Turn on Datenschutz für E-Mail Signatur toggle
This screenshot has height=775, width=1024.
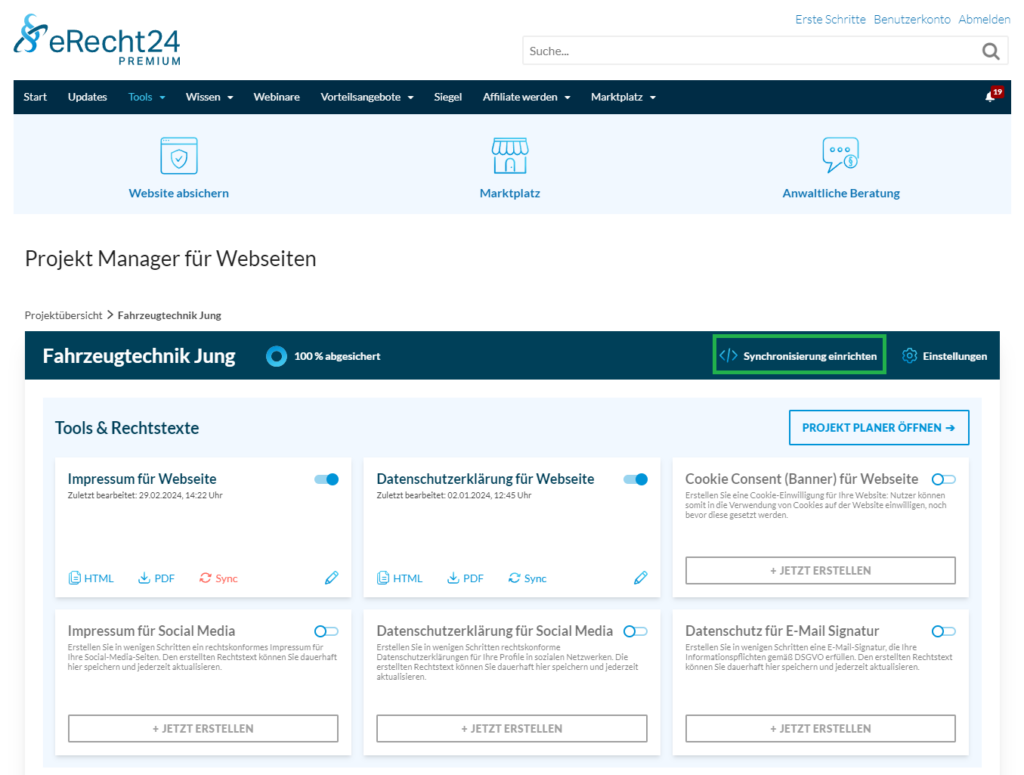[943, 631]
